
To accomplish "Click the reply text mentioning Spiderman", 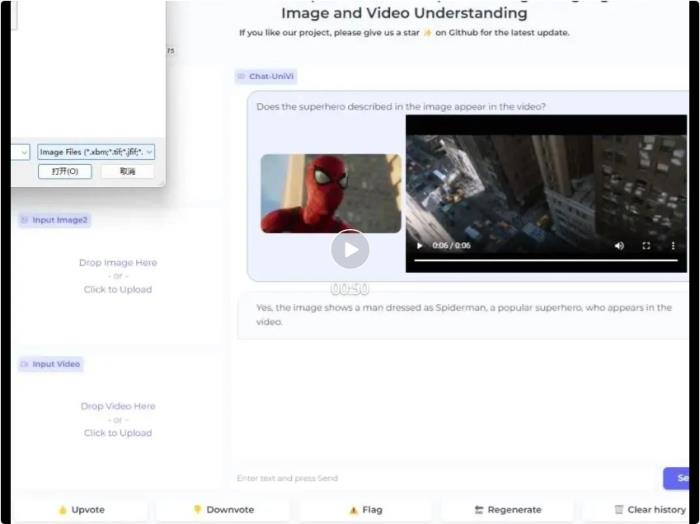I will tap(464, 314).
